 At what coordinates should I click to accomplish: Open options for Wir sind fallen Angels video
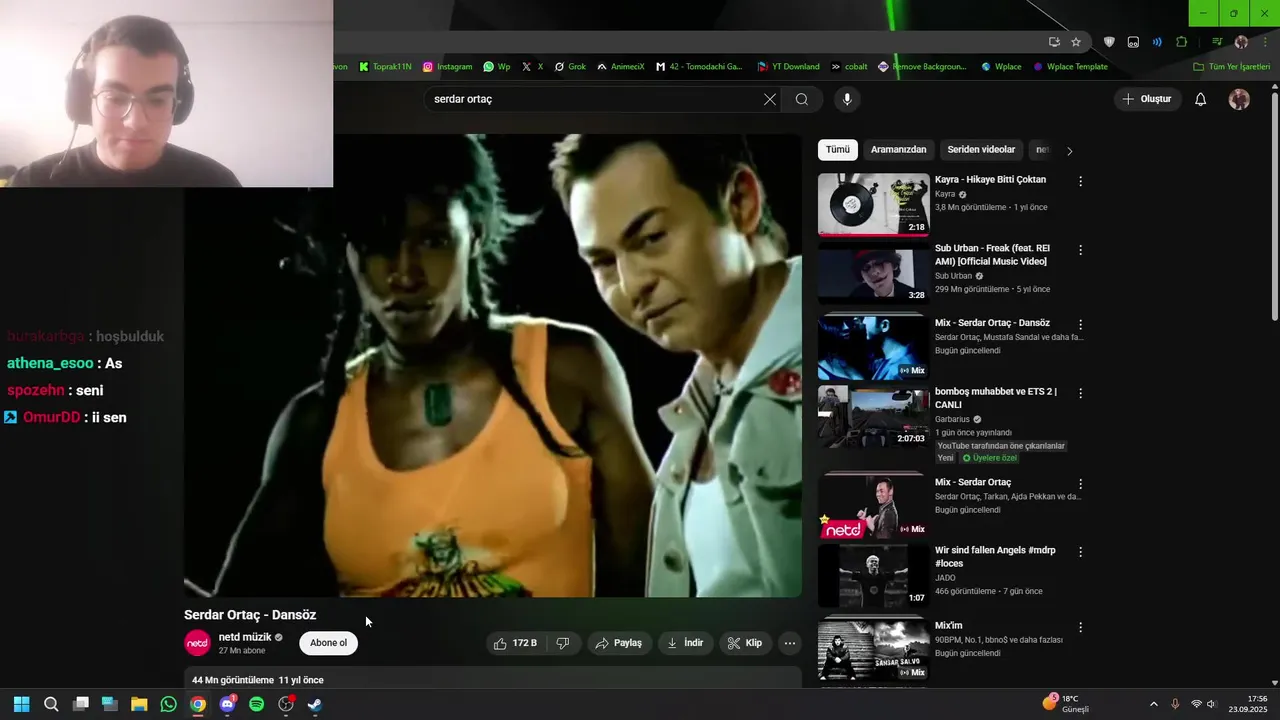pyautogui.click(x=1080, y=552)
